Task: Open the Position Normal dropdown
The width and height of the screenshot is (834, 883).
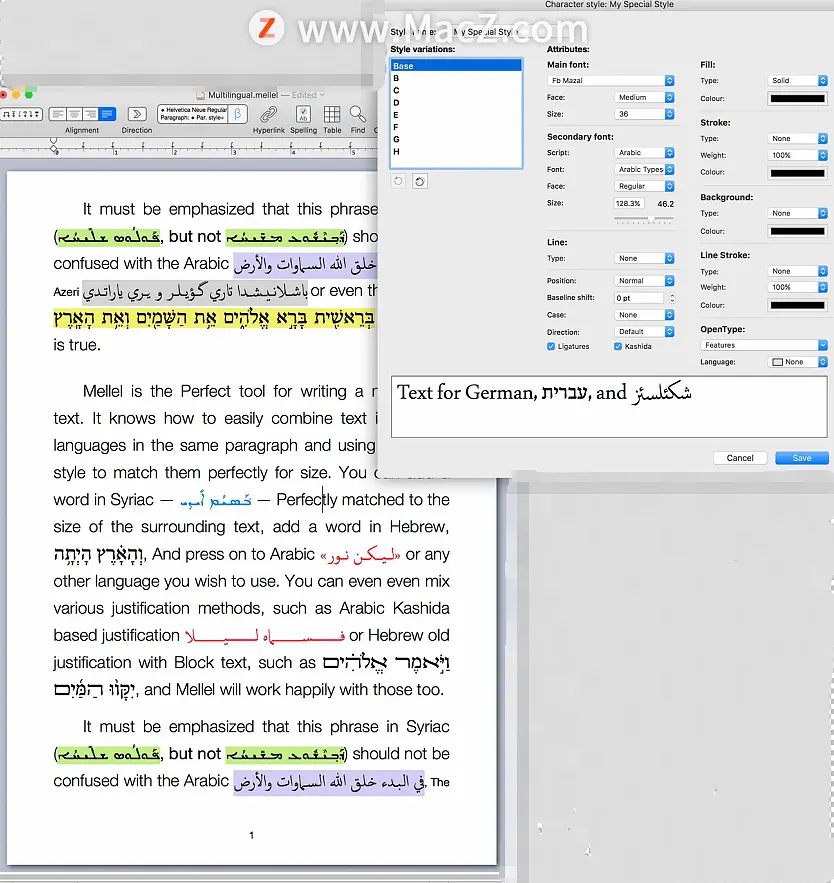Action: pos(644,280)
